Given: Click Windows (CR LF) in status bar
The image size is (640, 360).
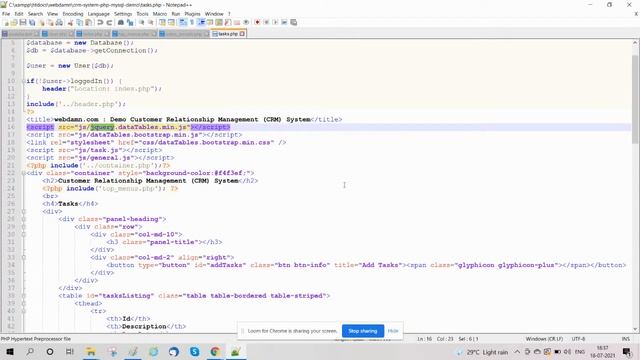Looking at the screenshot, I should pos(544,339).
